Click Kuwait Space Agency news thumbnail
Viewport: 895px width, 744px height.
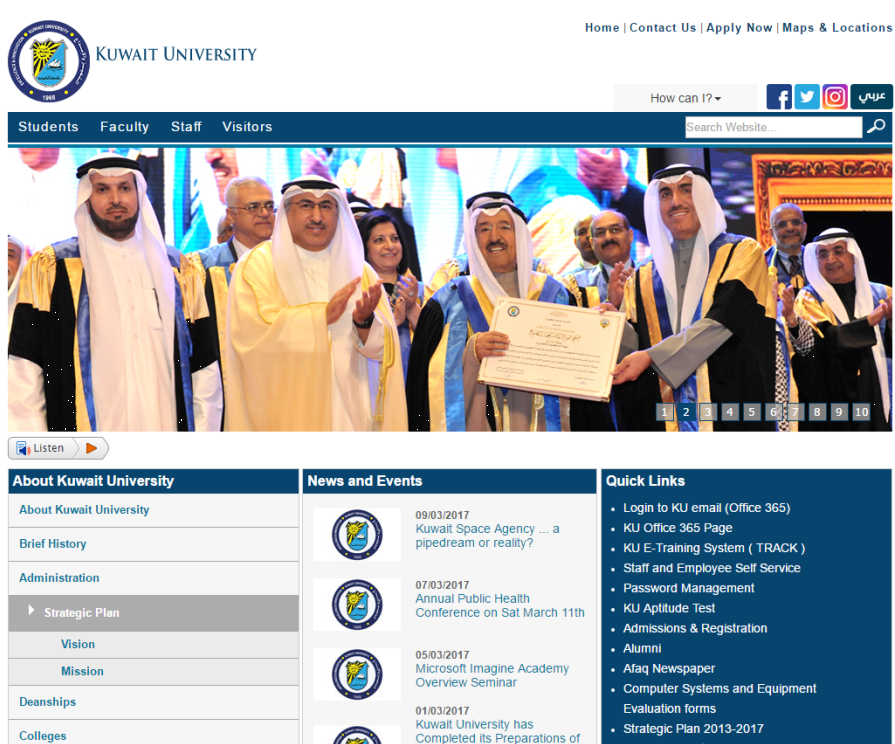click(x=357, y=534)
